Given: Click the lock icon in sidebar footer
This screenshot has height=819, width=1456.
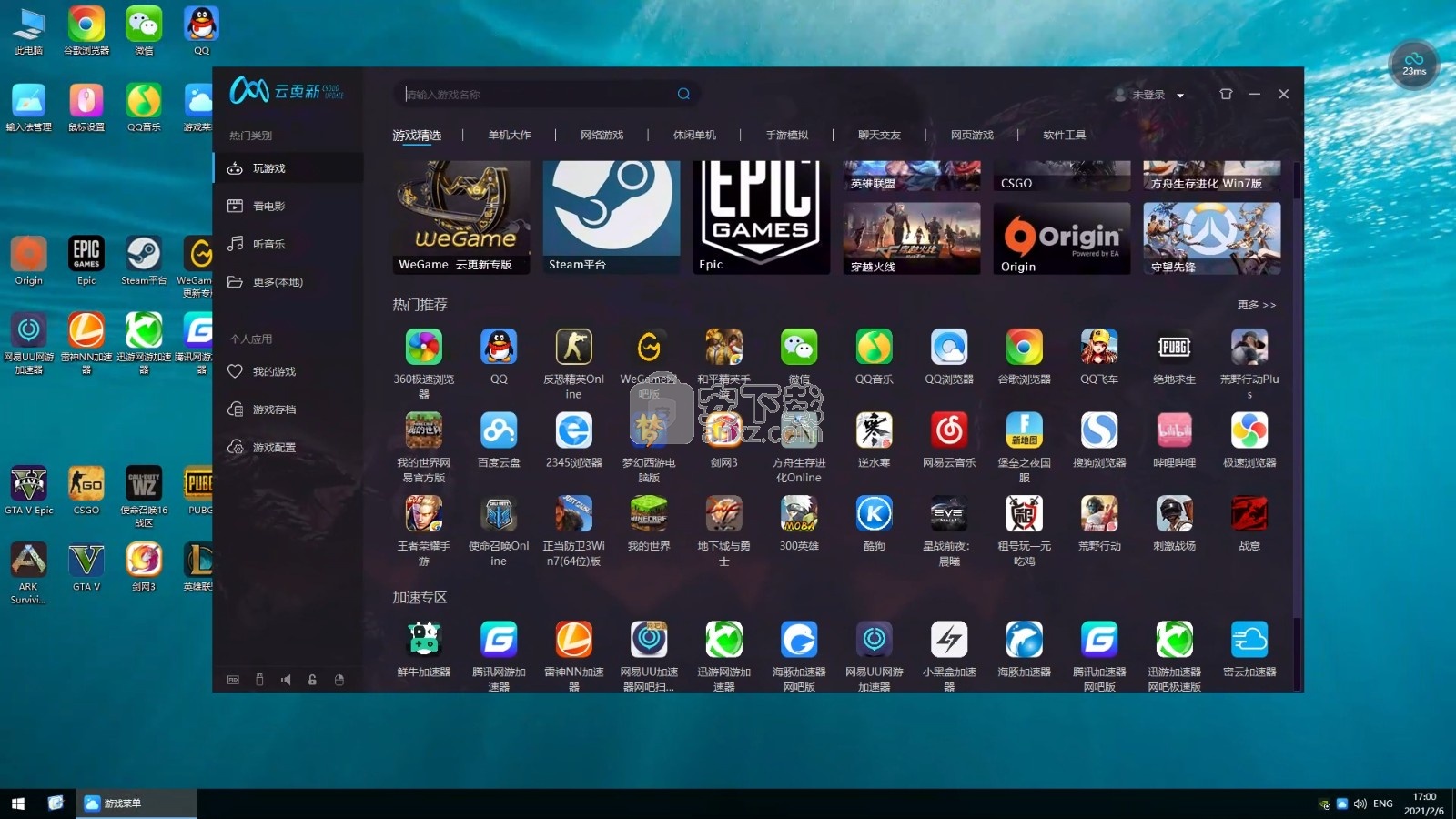Looking at the screenshot, I should tap(312, 680).
